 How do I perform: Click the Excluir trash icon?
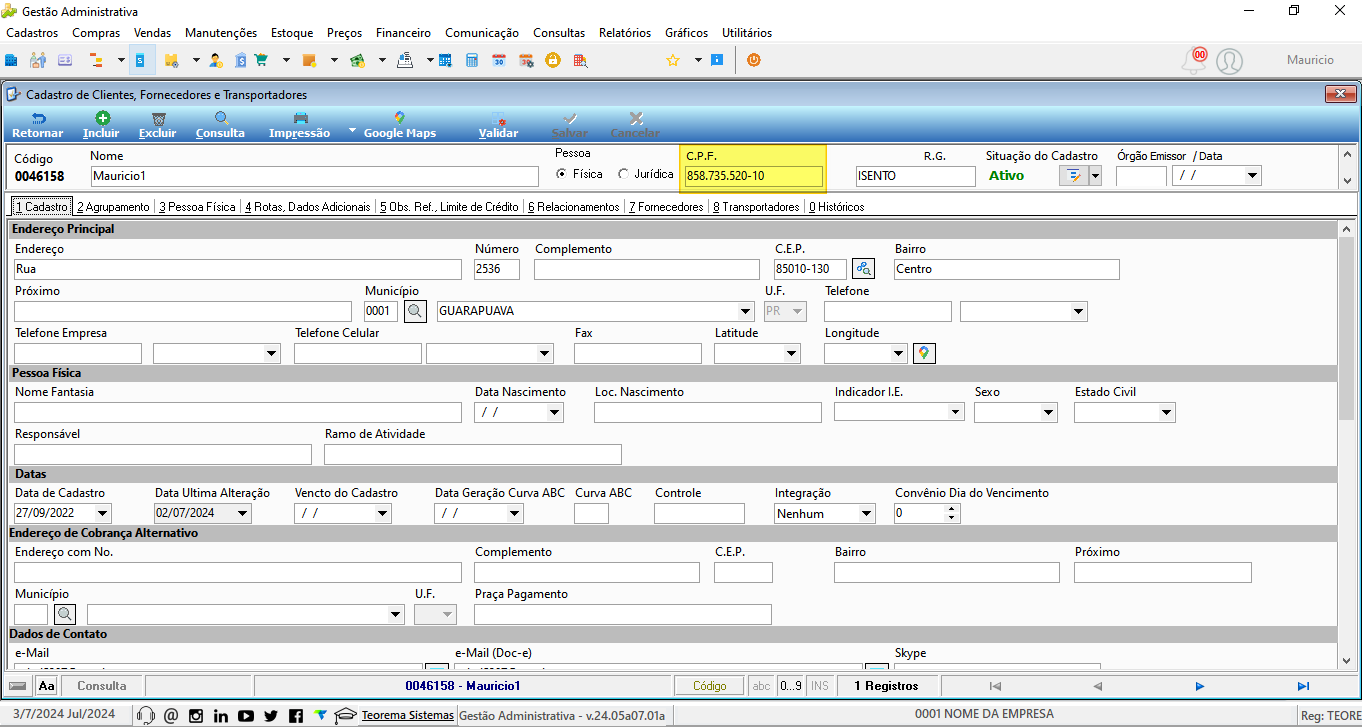tap(158, 118)
